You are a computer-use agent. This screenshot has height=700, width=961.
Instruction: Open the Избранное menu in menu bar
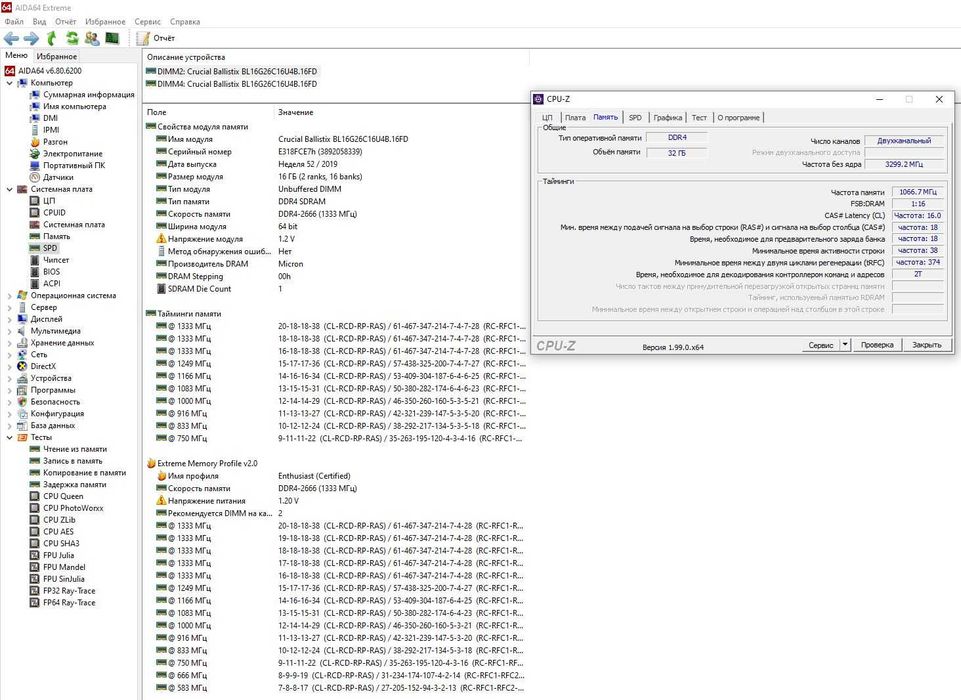105,21
